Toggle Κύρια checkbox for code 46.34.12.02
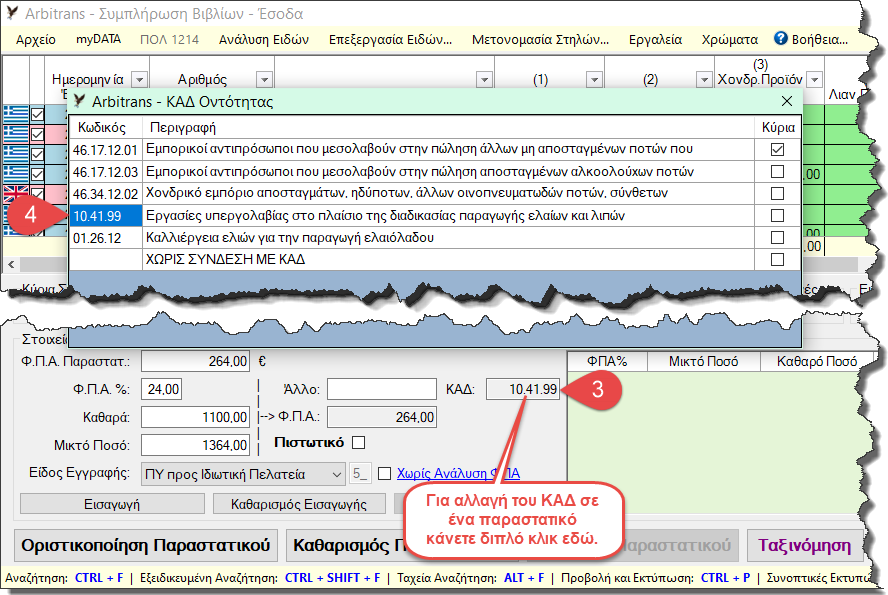 [778, 194]
